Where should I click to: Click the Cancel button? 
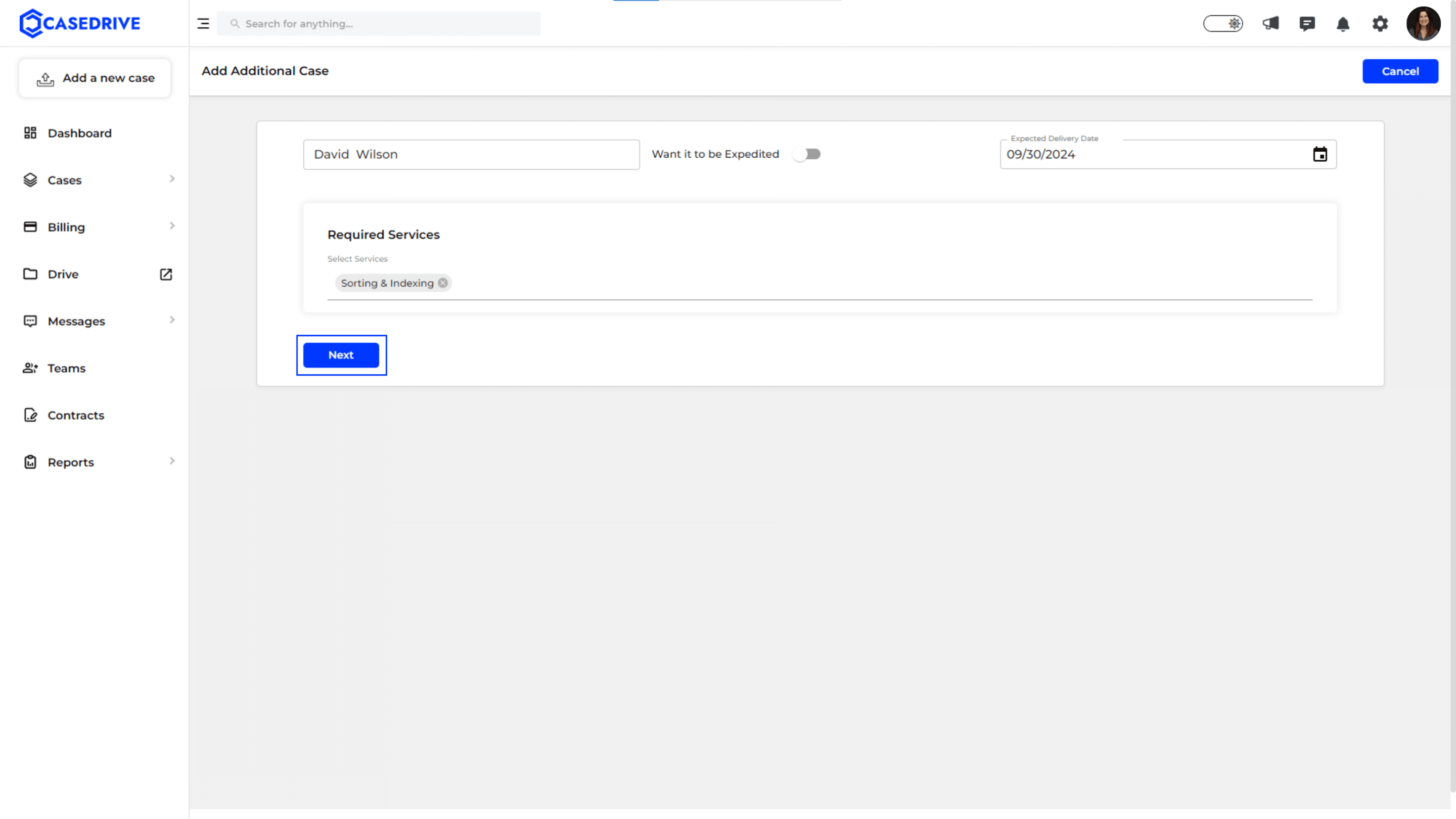pos(1400,71)
